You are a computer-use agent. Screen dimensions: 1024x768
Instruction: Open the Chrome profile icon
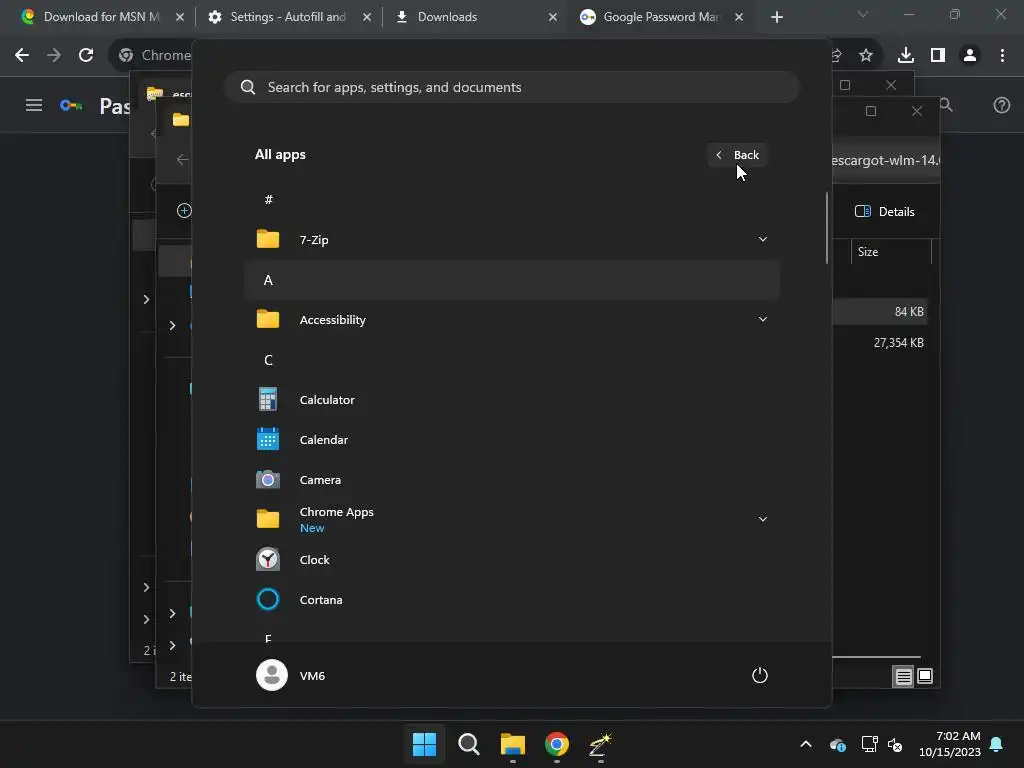[x=970, y=56]
